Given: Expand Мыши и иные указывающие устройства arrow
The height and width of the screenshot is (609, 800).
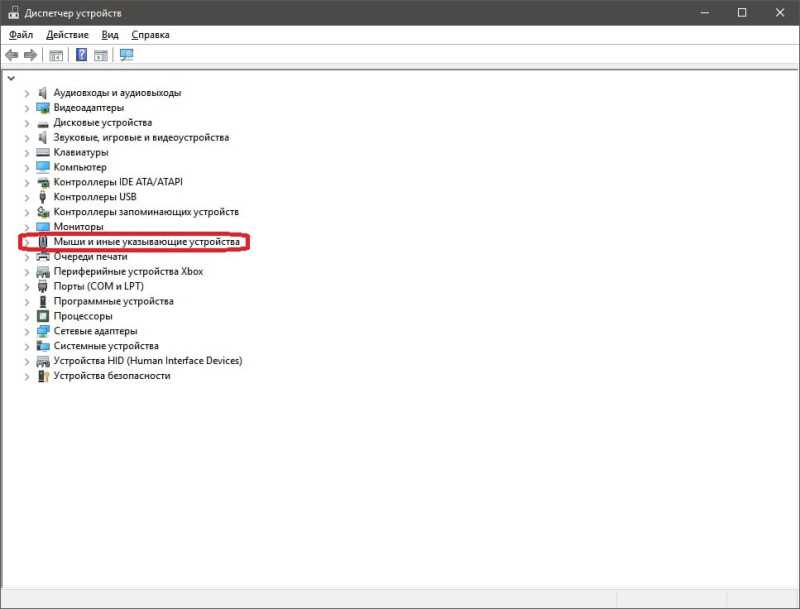Looking at the screenshot, I should pos(27,242).
